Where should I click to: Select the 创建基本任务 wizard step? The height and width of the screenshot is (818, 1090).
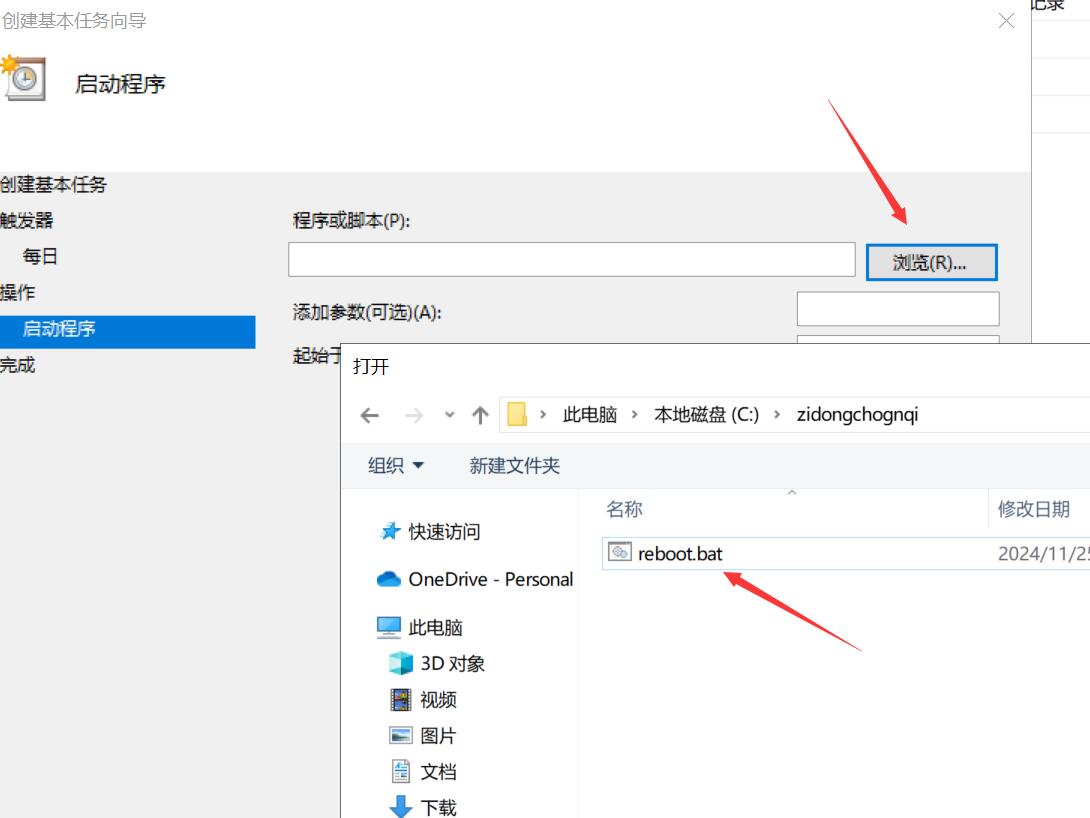pyautogui.click(x=54, y=185)
